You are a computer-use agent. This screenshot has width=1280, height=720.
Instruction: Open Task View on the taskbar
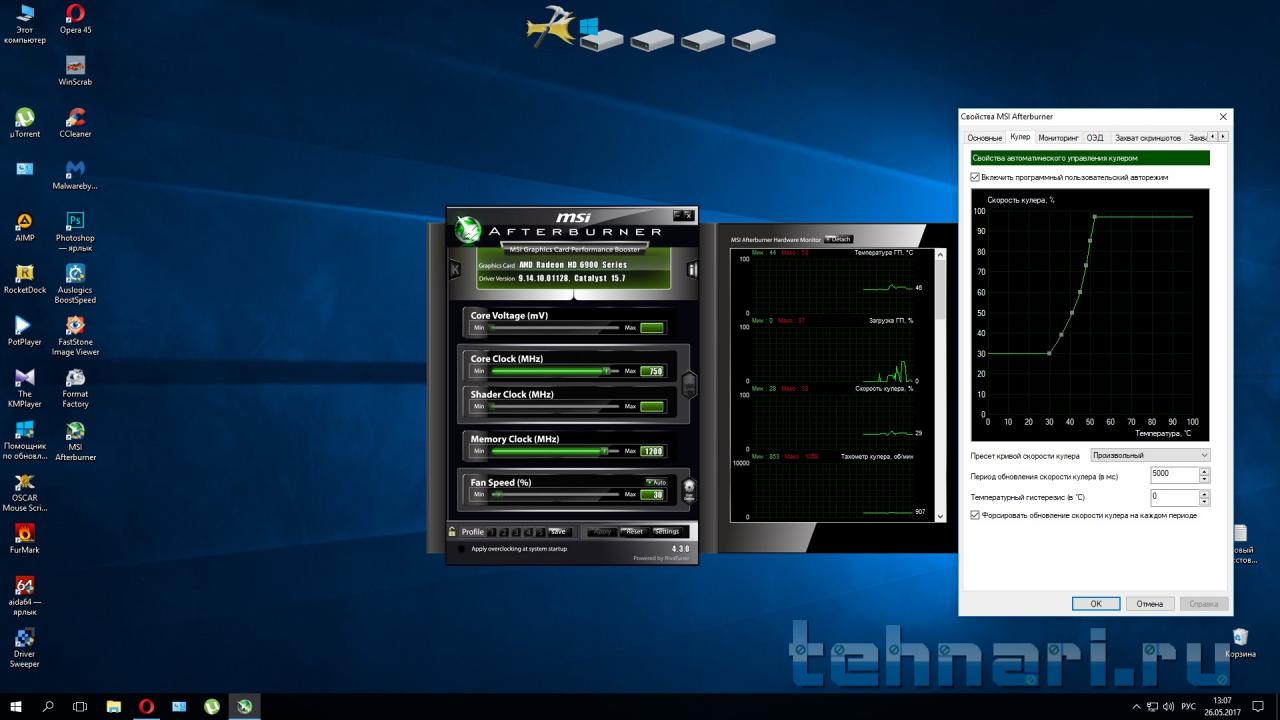pos(80,706)
